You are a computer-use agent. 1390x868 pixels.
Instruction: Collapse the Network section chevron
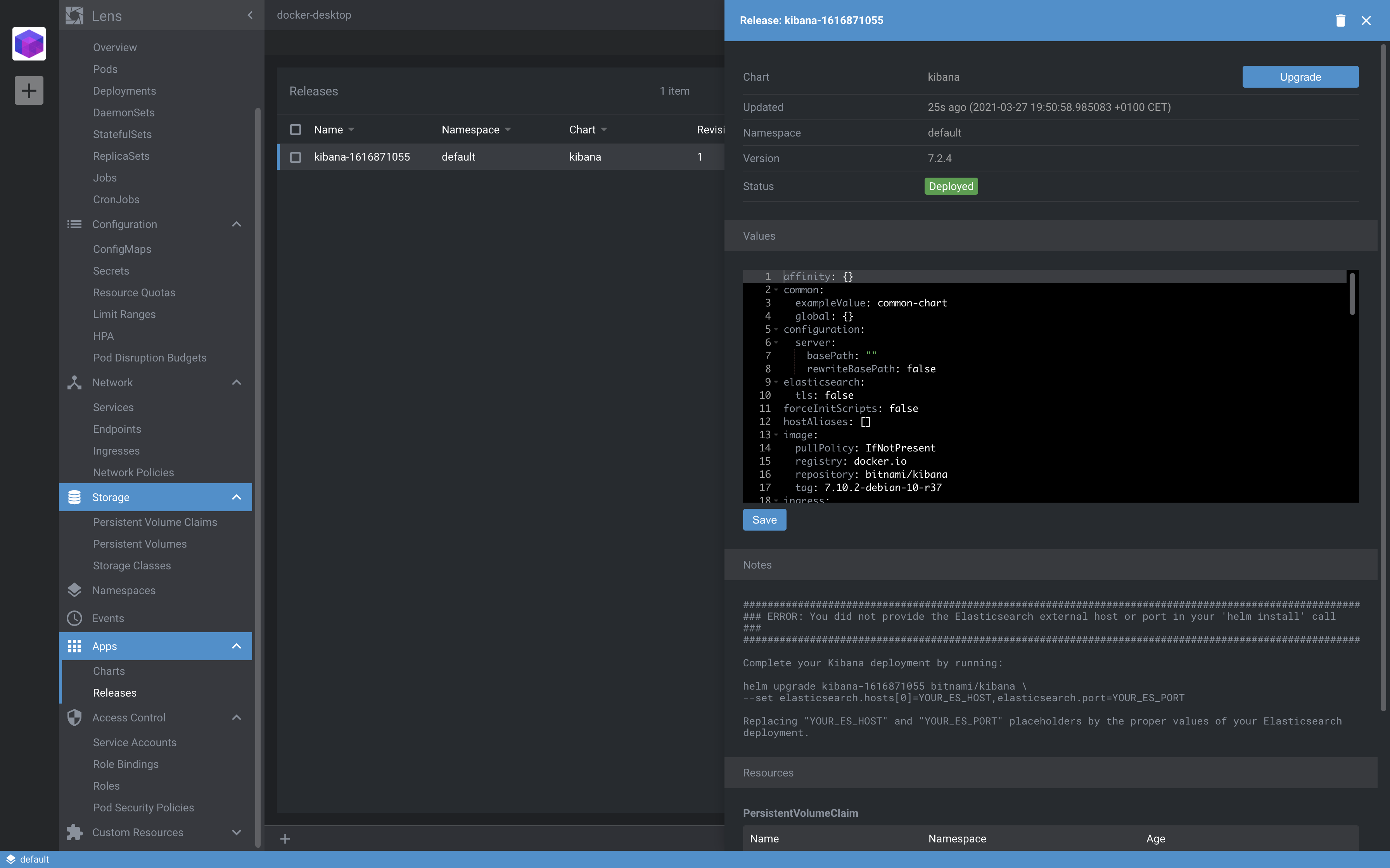tap(237, 382)
